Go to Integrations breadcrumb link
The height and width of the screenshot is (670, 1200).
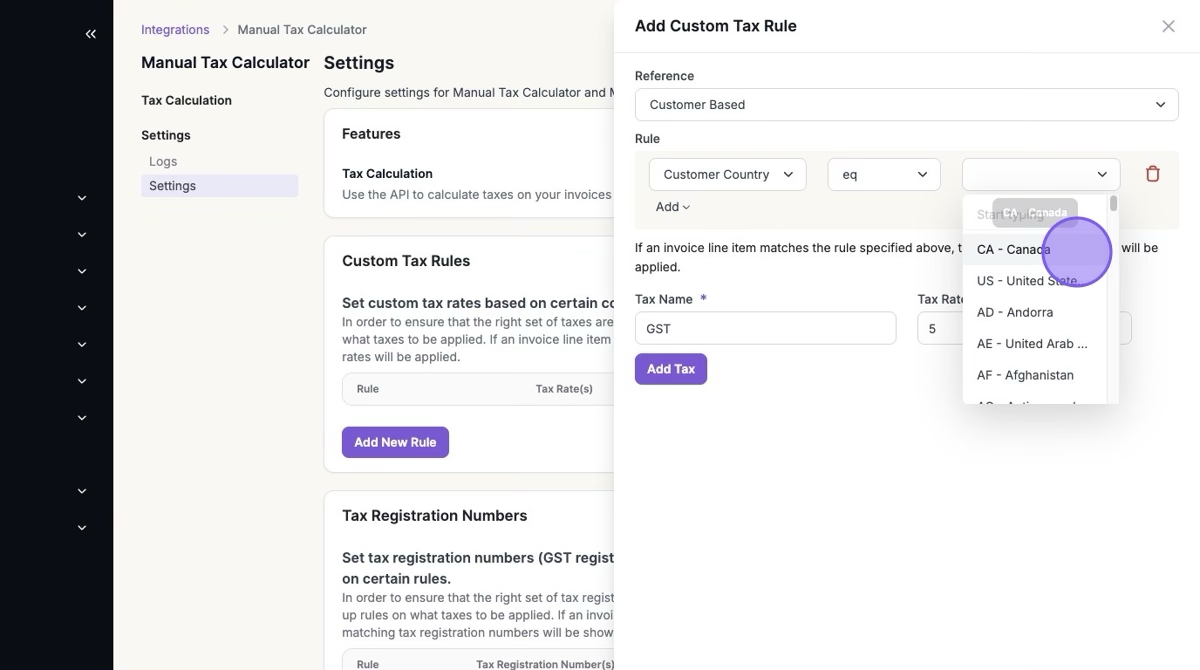pyautogui.click(x=175, y=30)
